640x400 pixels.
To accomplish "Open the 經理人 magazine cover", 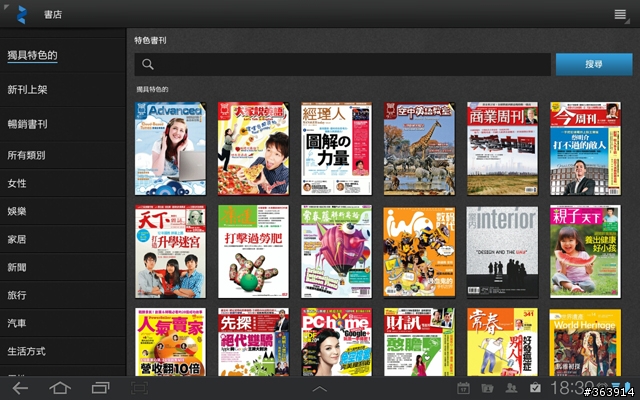I will (x=336, y=149).
